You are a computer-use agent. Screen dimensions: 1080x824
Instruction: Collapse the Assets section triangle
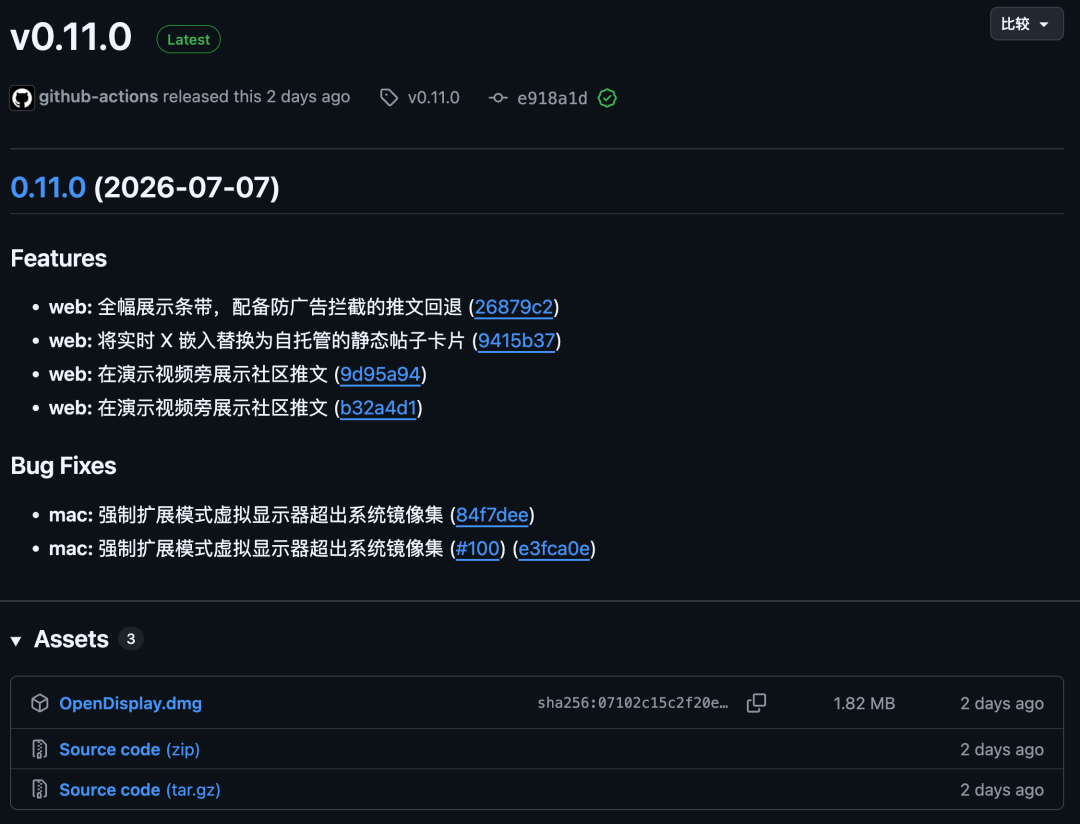click(16, 641)
